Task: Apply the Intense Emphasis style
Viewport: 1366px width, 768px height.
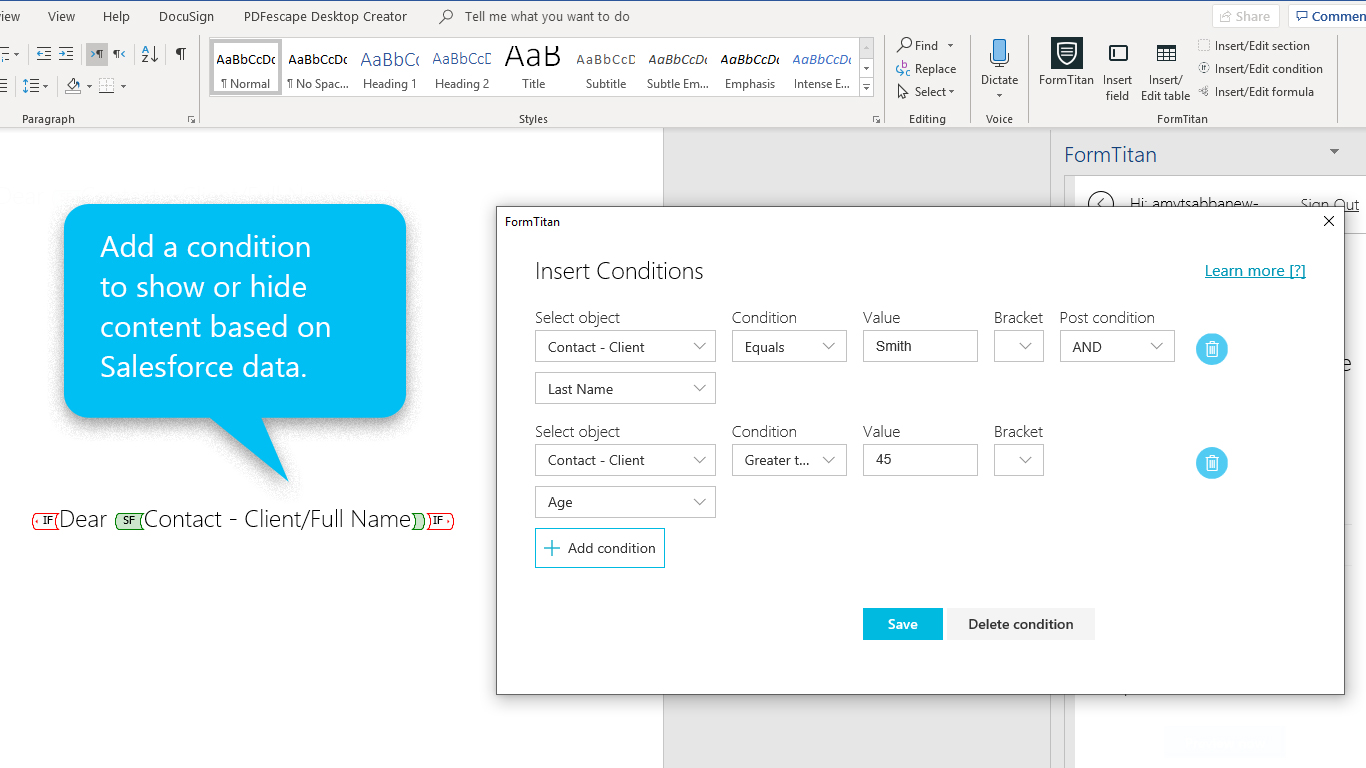Action: [x=821, y=67]
